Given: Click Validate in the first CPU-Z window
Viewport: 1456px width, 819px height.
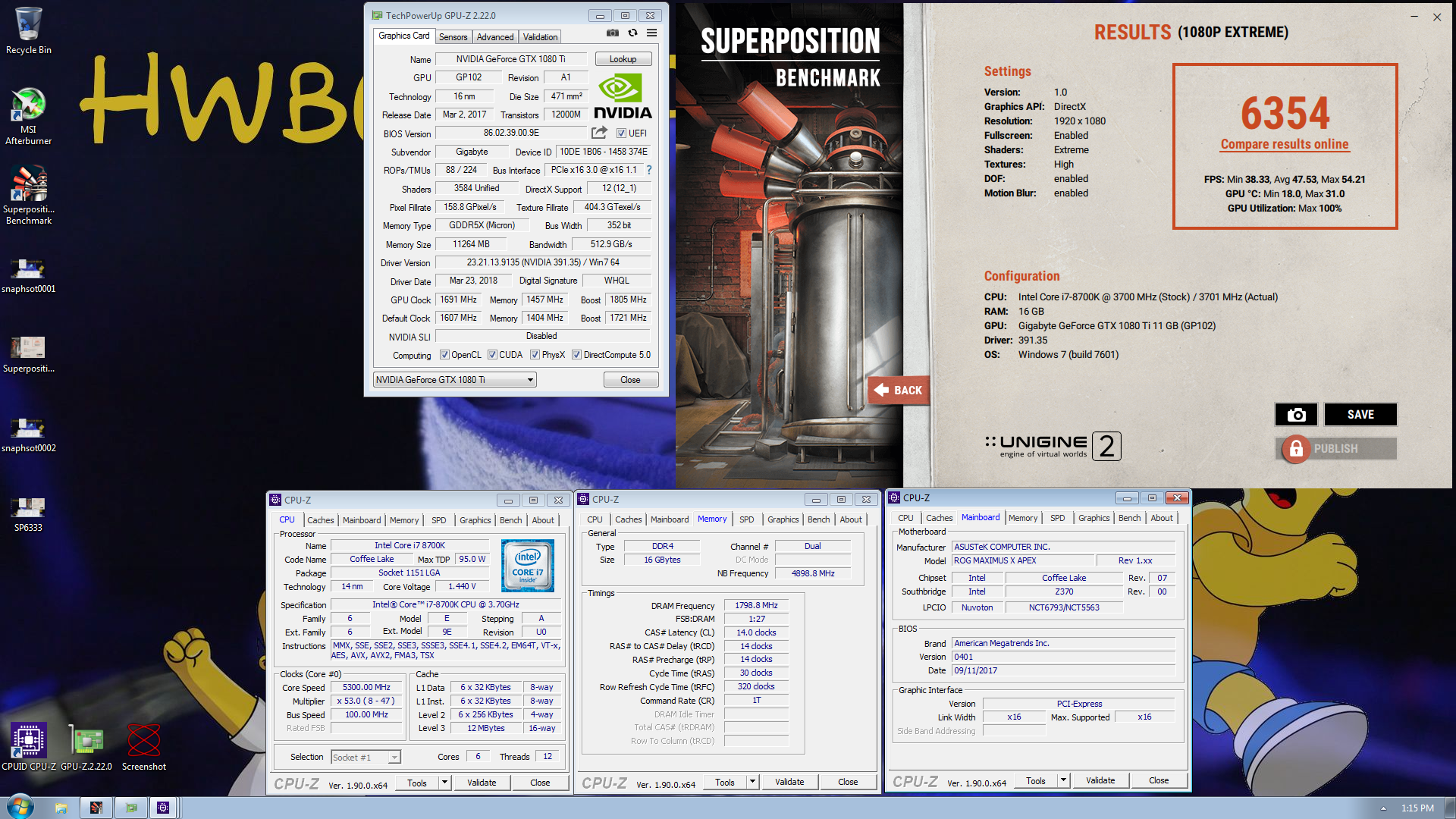Looking at the screenshot, I should 482,783.
